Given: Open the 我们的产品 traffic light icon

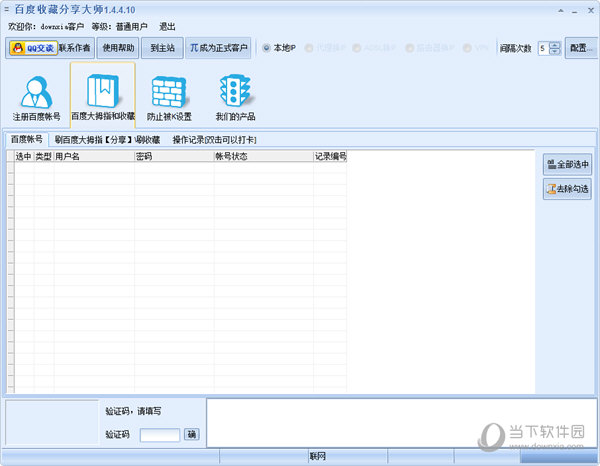Looking at the screenshot, I should coord(235,98).
